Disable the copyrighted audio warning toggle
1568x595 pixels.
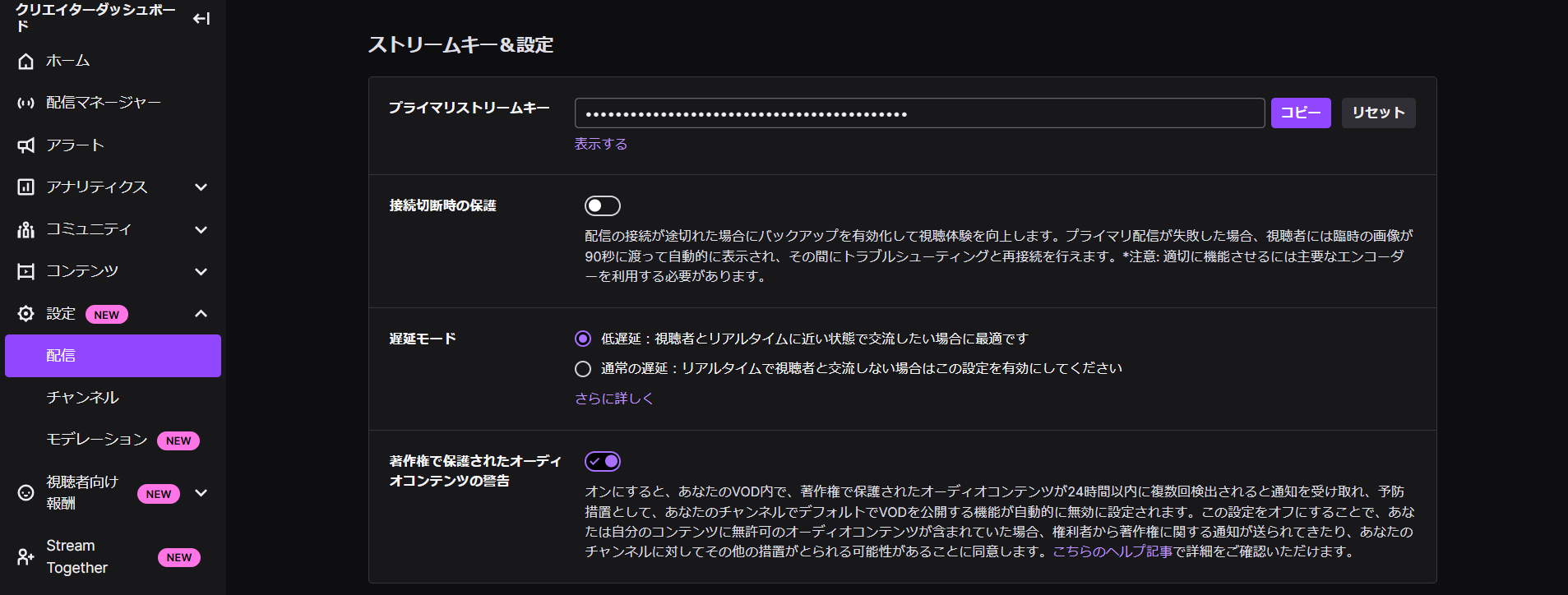[603, 461]
